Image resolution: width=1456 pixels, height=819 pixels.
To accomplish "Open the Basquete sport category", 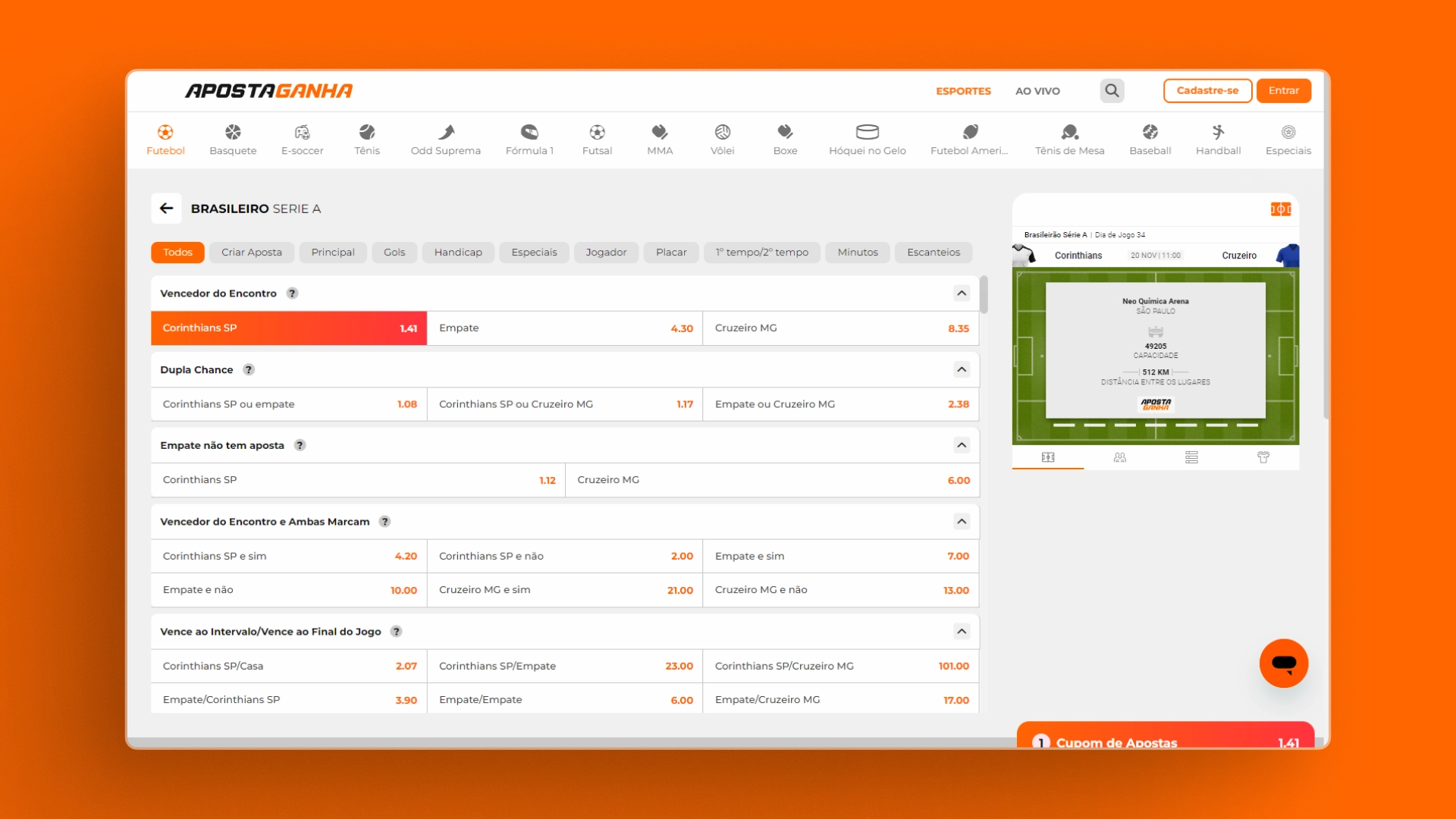I will pyautogui.click(x=233, y=140).
